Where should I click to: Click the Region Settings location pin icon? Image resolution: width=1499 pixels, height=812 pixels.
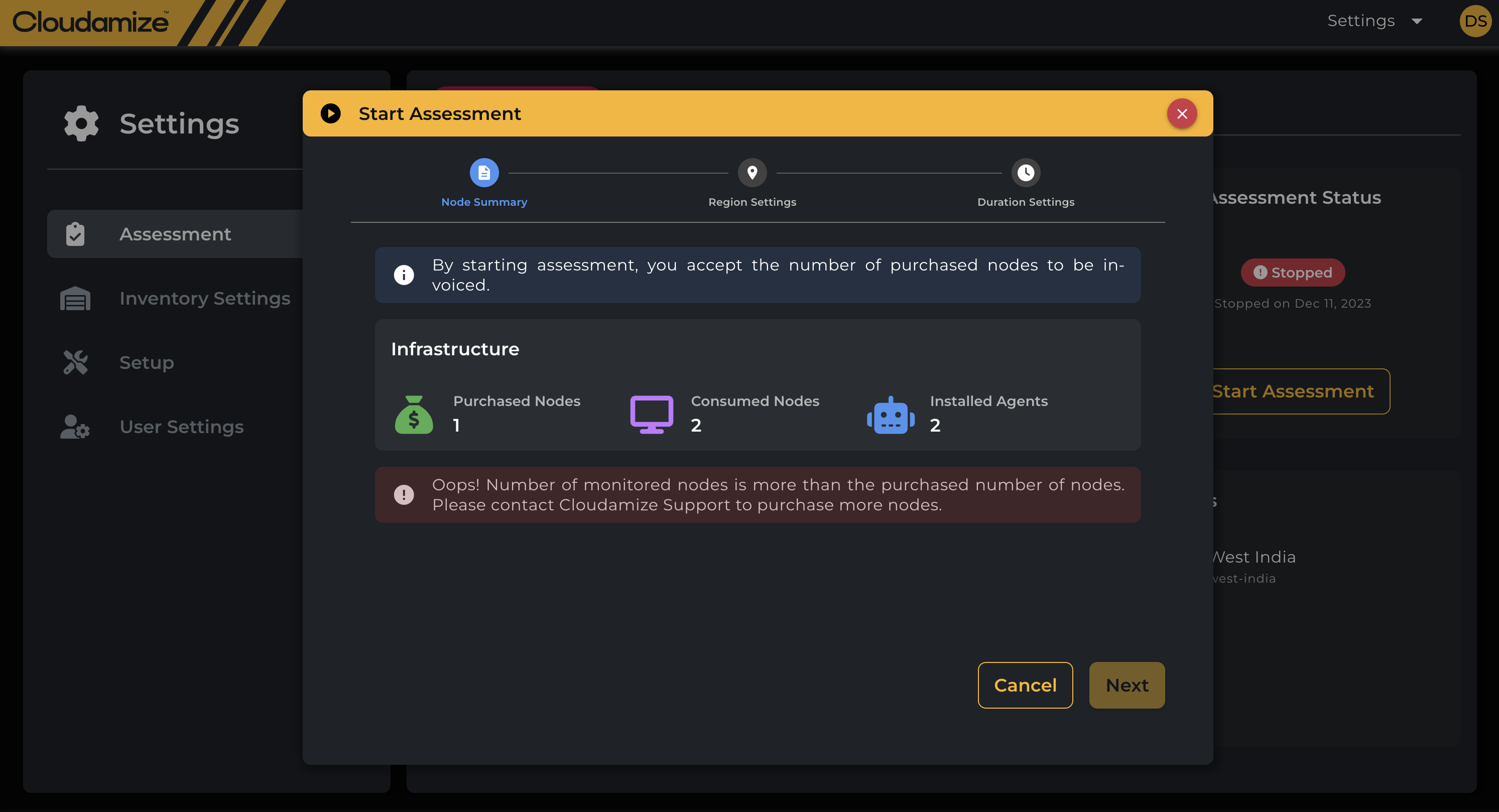pyautogui.click(x=752, y=173)
